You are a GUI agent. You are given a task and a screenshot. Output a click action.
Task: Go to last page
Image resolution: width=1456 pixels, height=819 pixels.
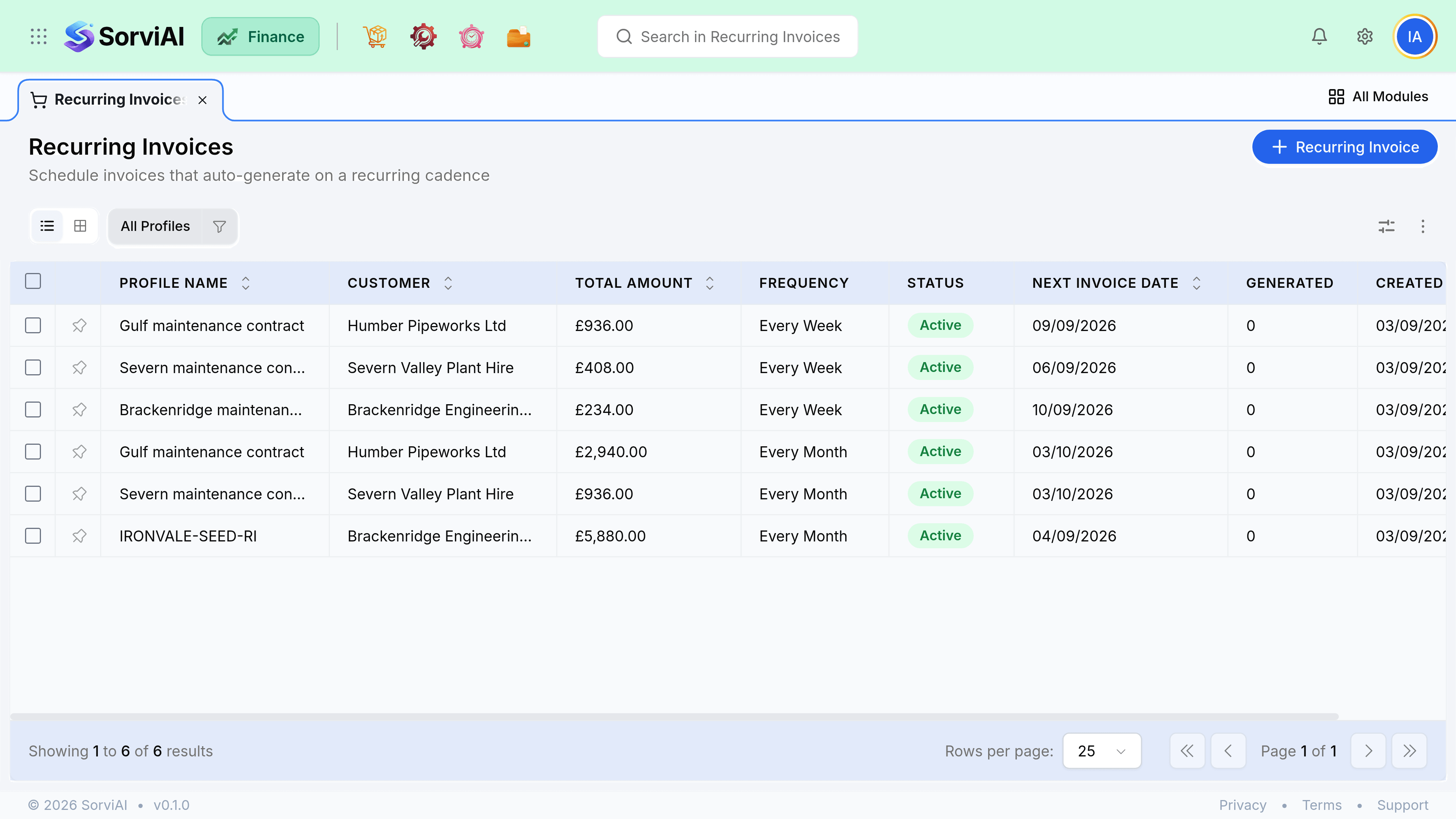pos(1409,751)
